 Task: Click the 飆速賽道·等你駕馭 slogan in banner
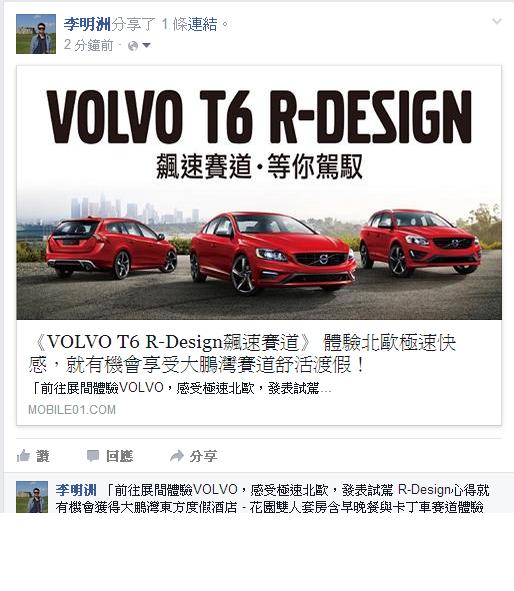[260, 166]
